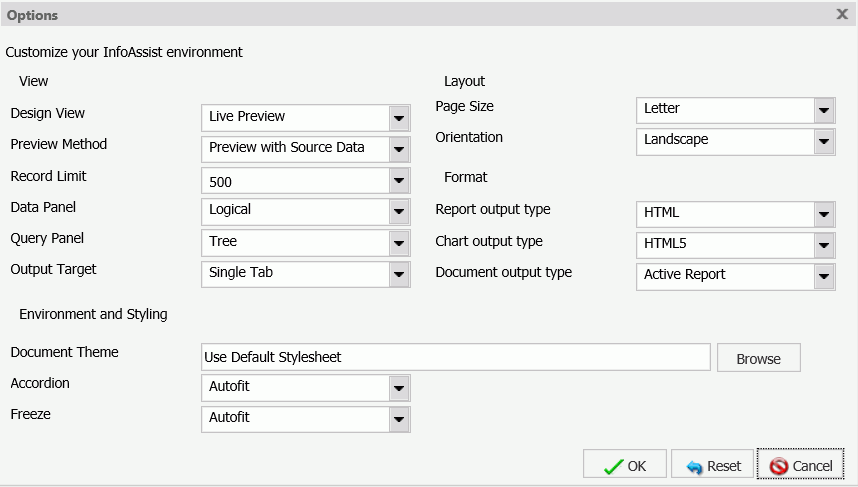Confirm settings with the OK button
The height and width of the screenshot is (487, 858).
pyautogui.click(x=625, y=464)
